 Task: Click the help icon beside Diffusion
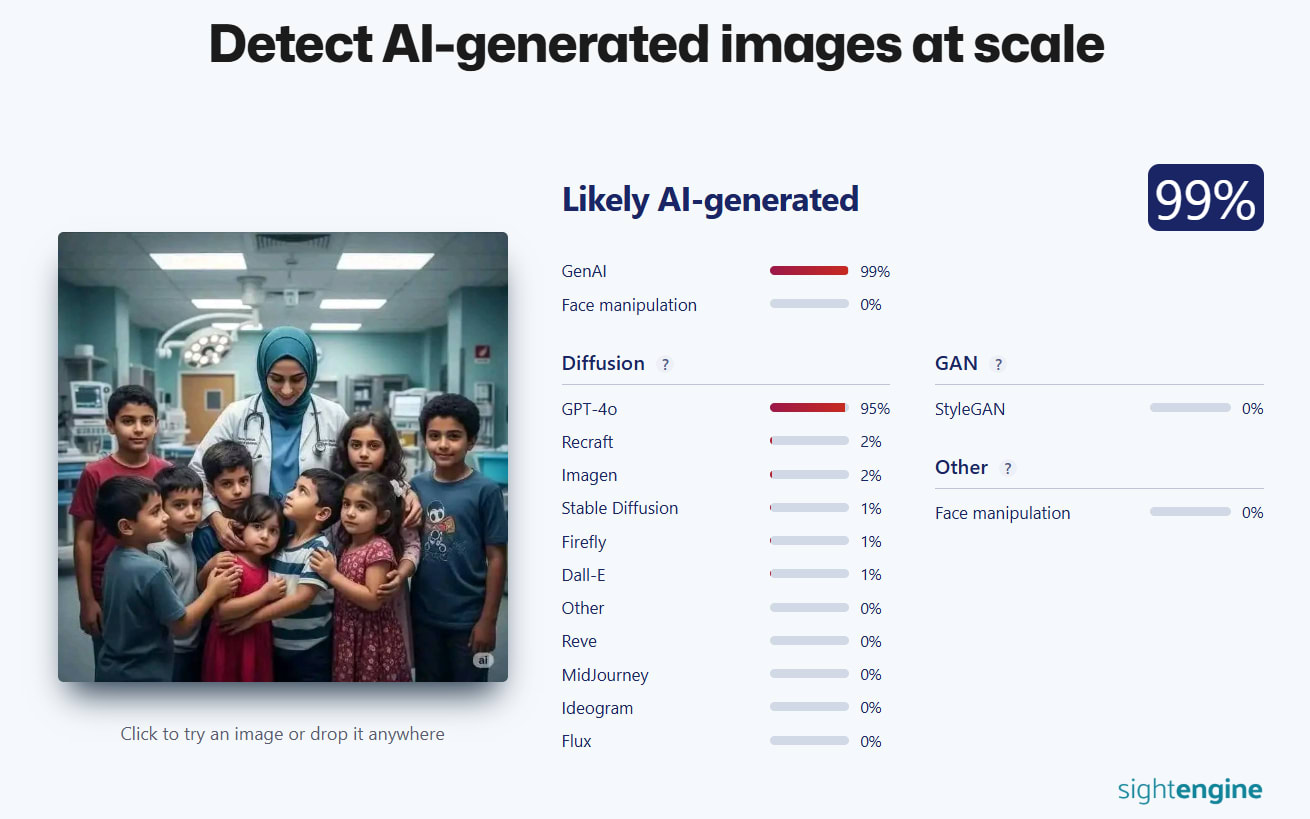point(665,364)
